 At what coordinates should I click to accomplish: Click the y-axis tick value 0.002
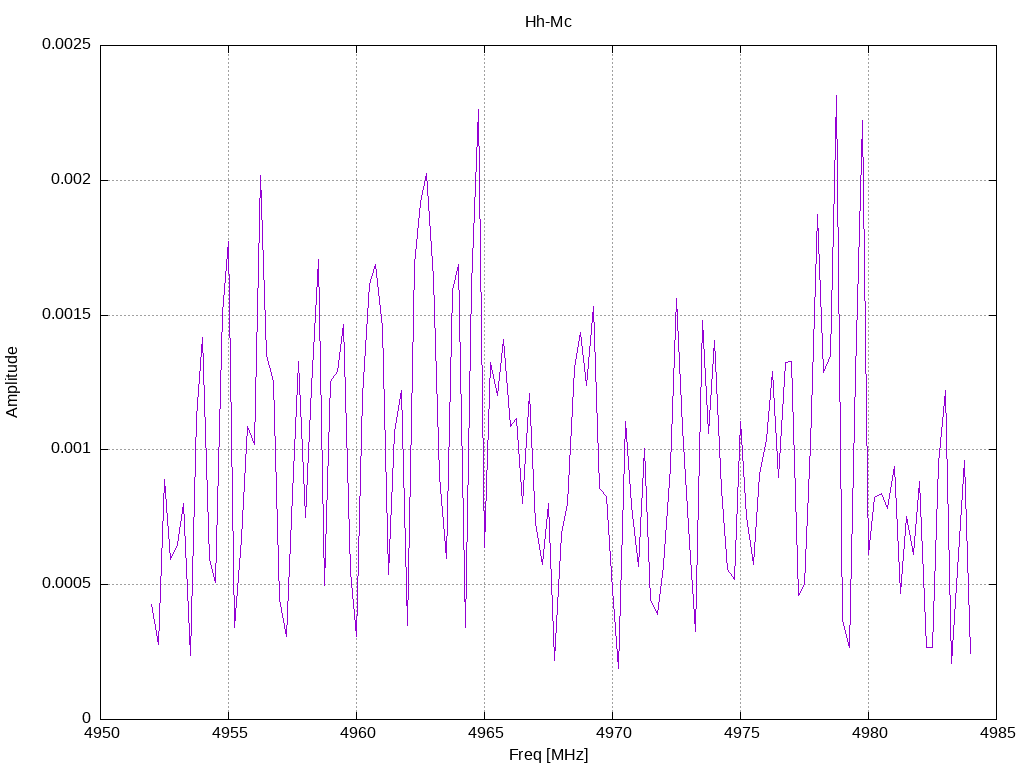71,180
